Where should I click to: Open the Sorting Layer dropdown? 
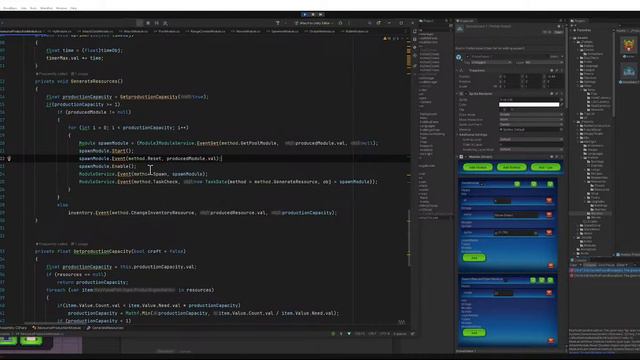(531, 140)
